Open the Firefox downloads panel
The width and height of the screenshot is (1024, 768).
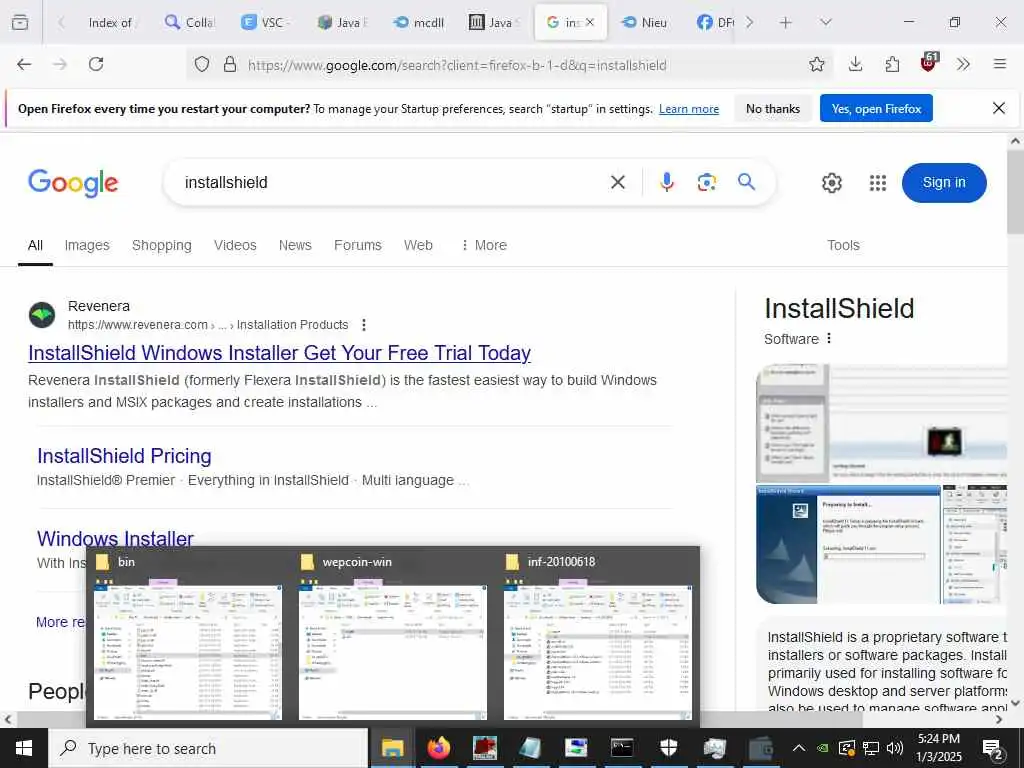tap(855, 64)
